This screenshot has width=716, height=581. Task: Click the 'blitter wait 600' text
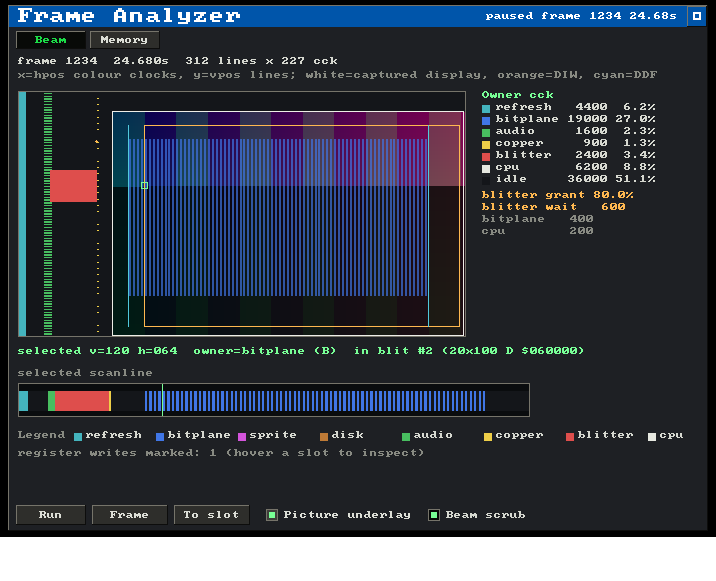click(x=553, y=207)
